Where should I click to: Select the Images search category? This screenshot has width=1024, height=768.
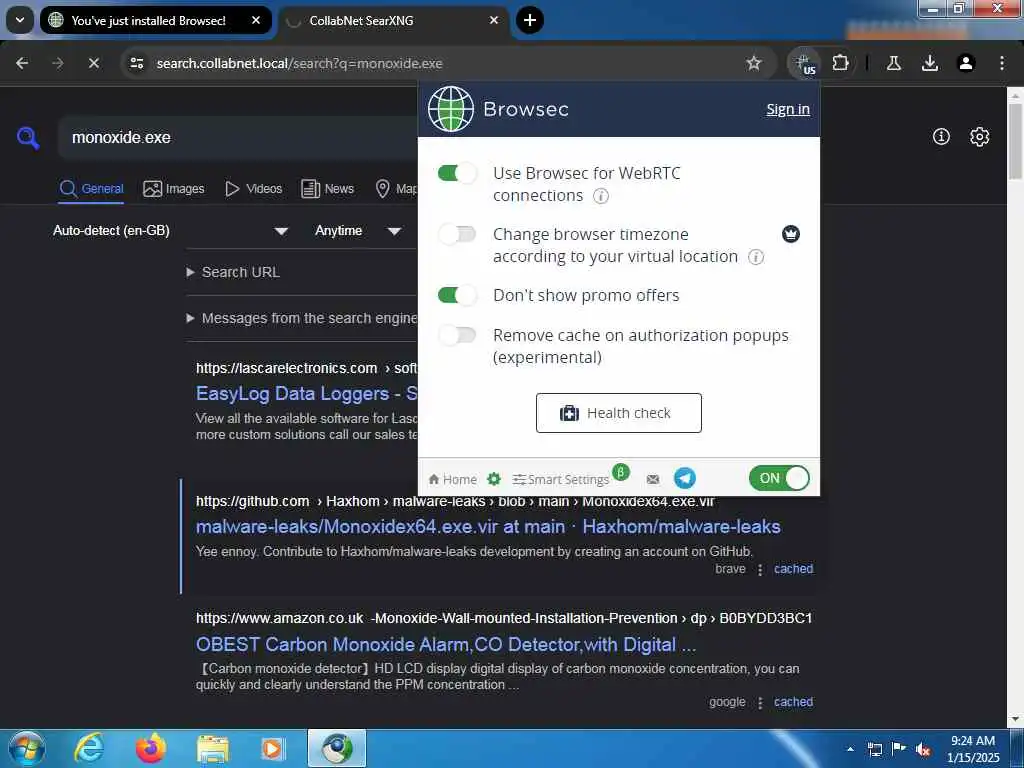point(174,189)
